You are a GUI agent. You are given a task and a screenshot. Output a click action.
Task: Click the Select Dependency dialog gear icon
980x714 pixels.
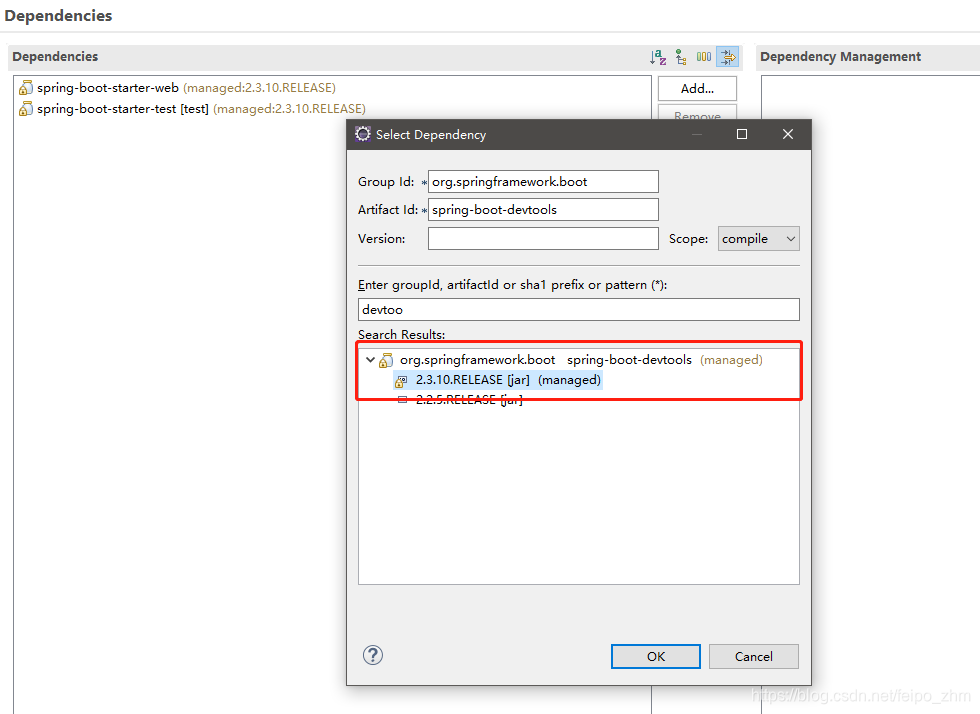point(363,134)
